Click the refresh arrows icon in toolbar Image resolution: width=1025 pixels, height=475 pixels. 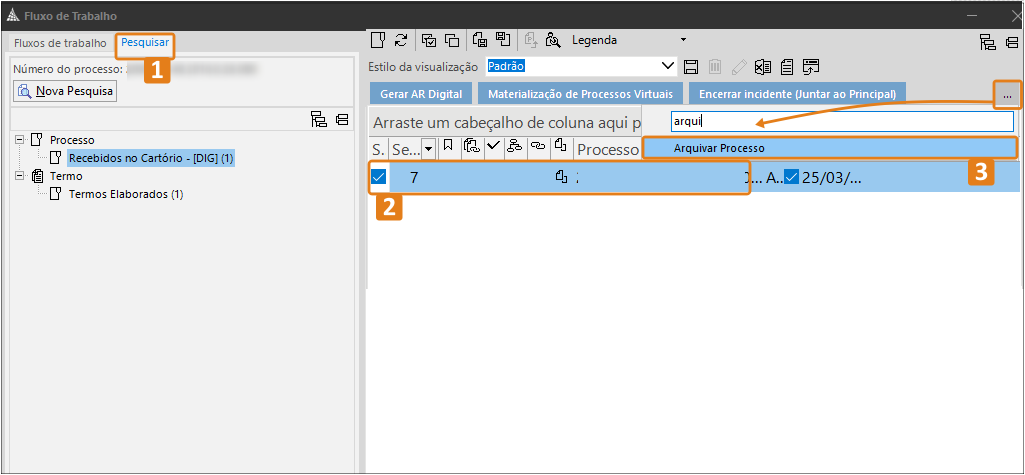(x=400, y=40)
